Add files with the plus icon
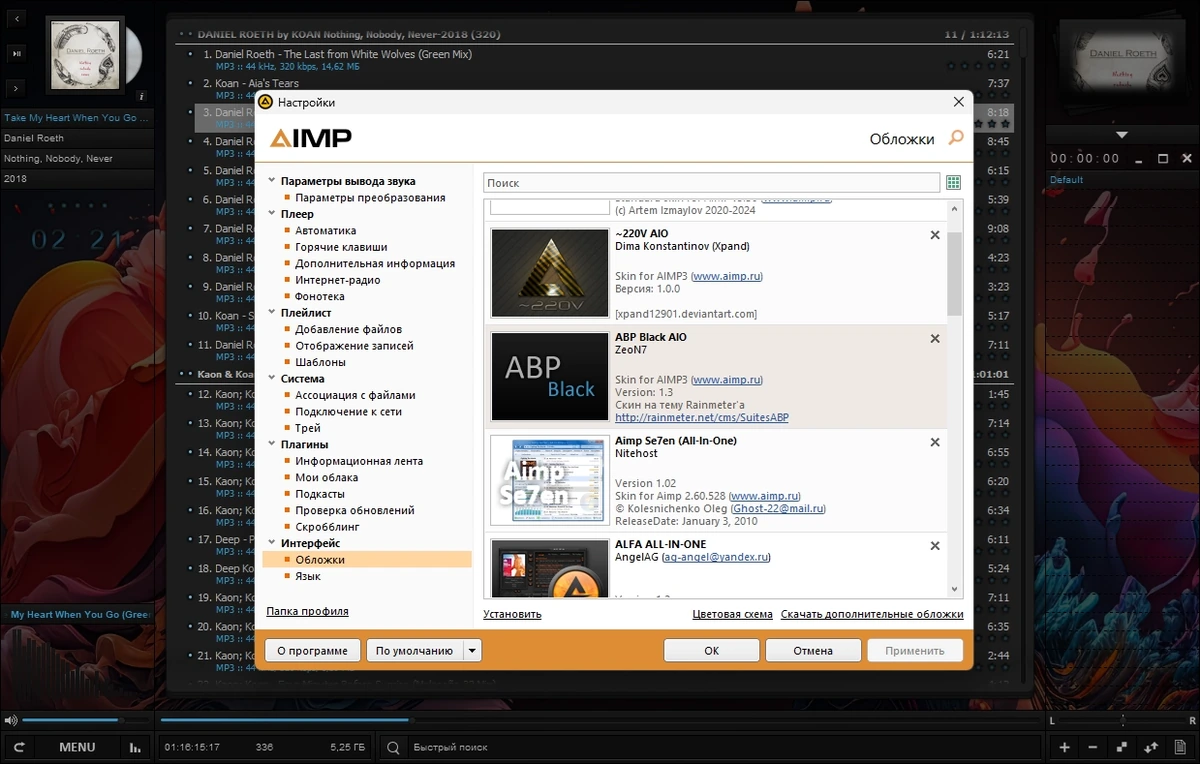The height and width of the screenshot is (764, 1200). [x=1065, y=747]
